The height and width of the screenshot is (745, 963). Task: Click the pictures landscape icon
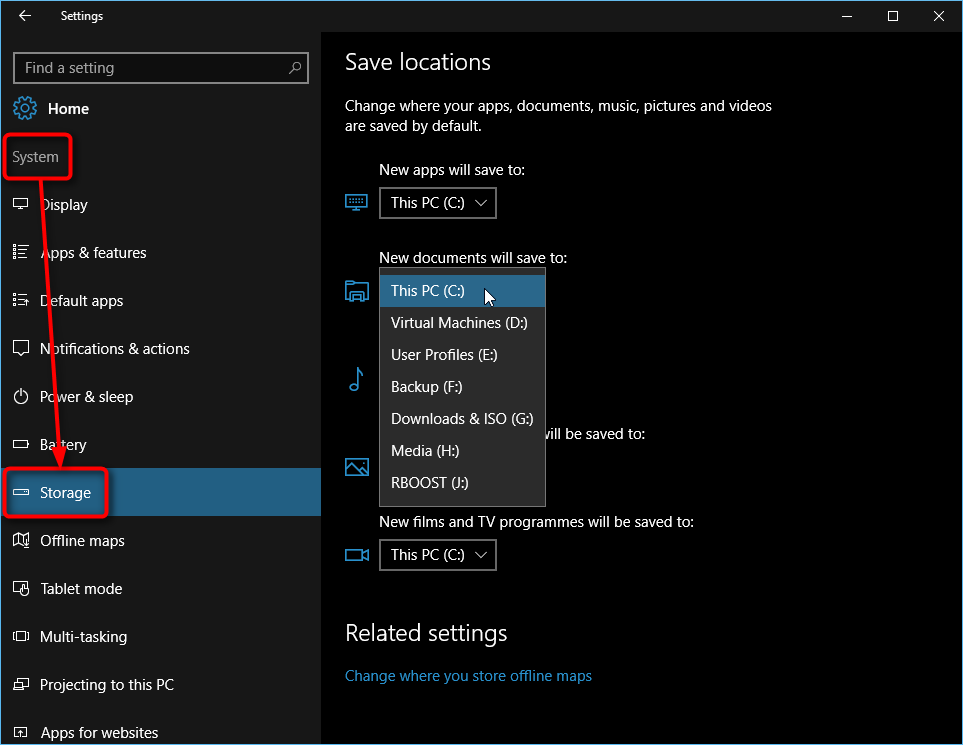pyautogui.click(x=356, y=467)
